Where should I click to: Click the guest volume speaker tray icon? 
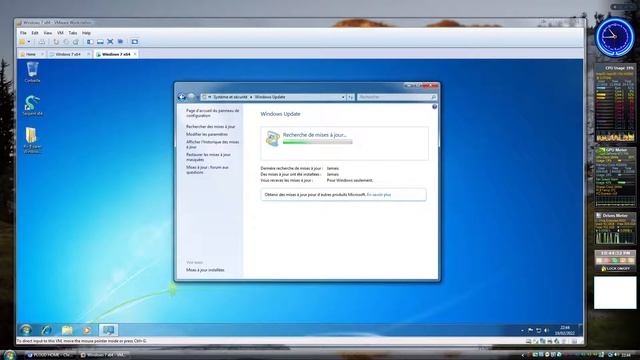(x=547, y=330)
